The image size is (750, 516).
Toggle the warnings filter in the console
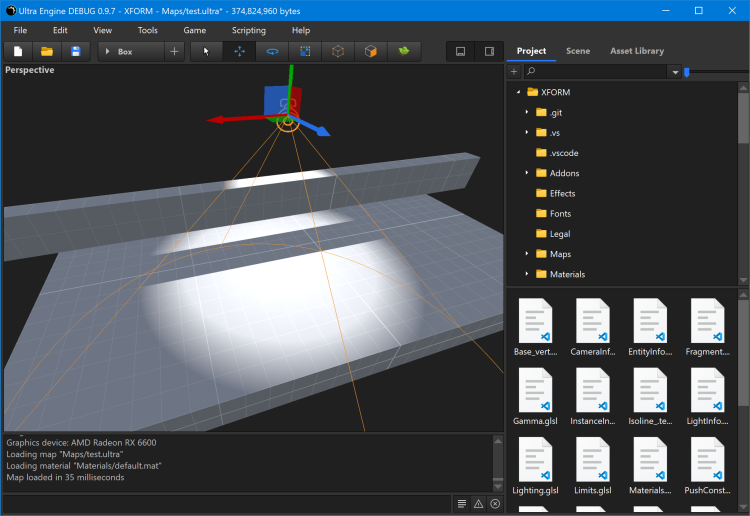(x=478, y=504)
